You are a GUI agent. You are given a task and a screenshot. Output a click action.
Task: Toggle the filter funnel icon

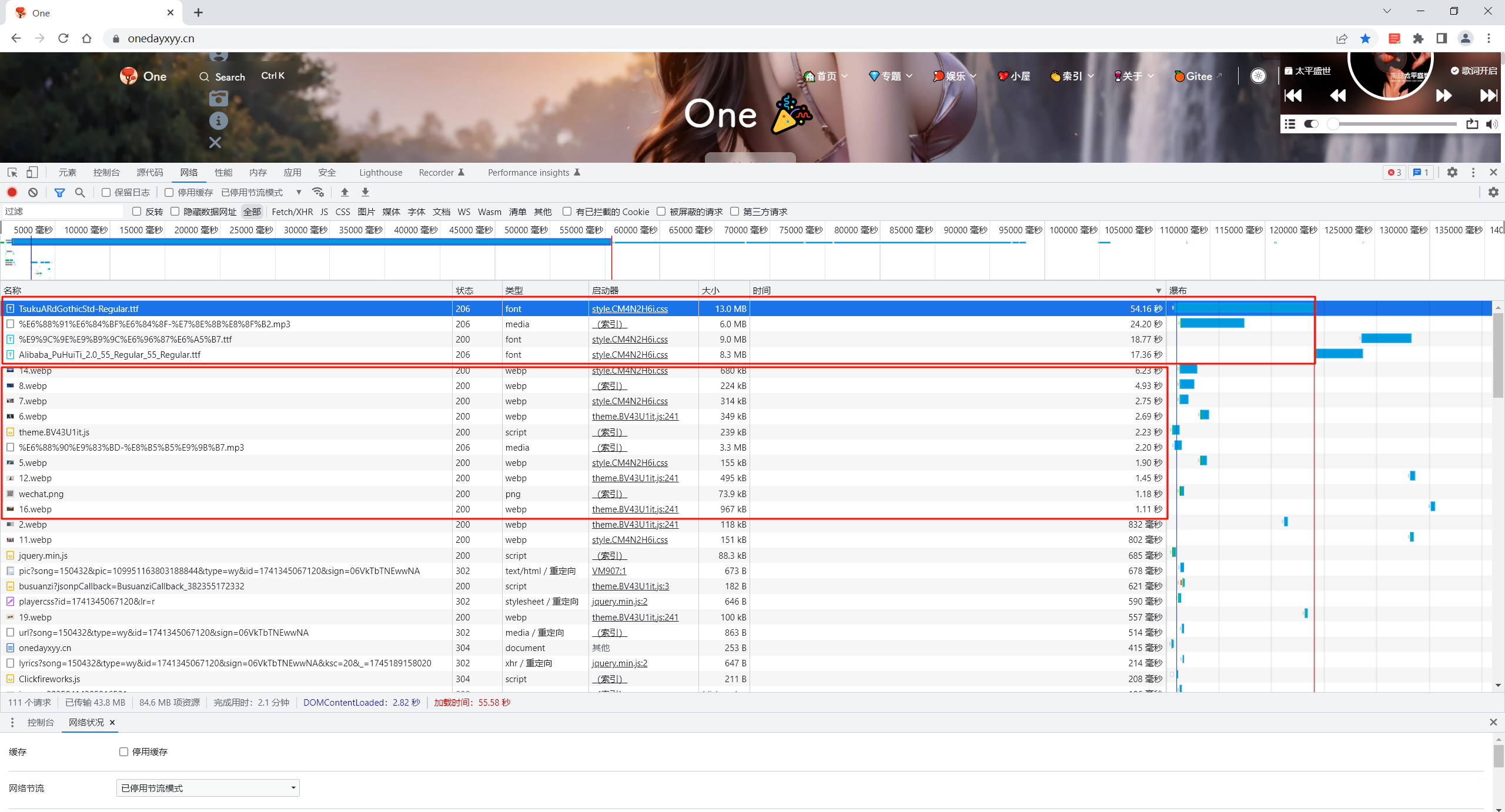tap(59, 192)
